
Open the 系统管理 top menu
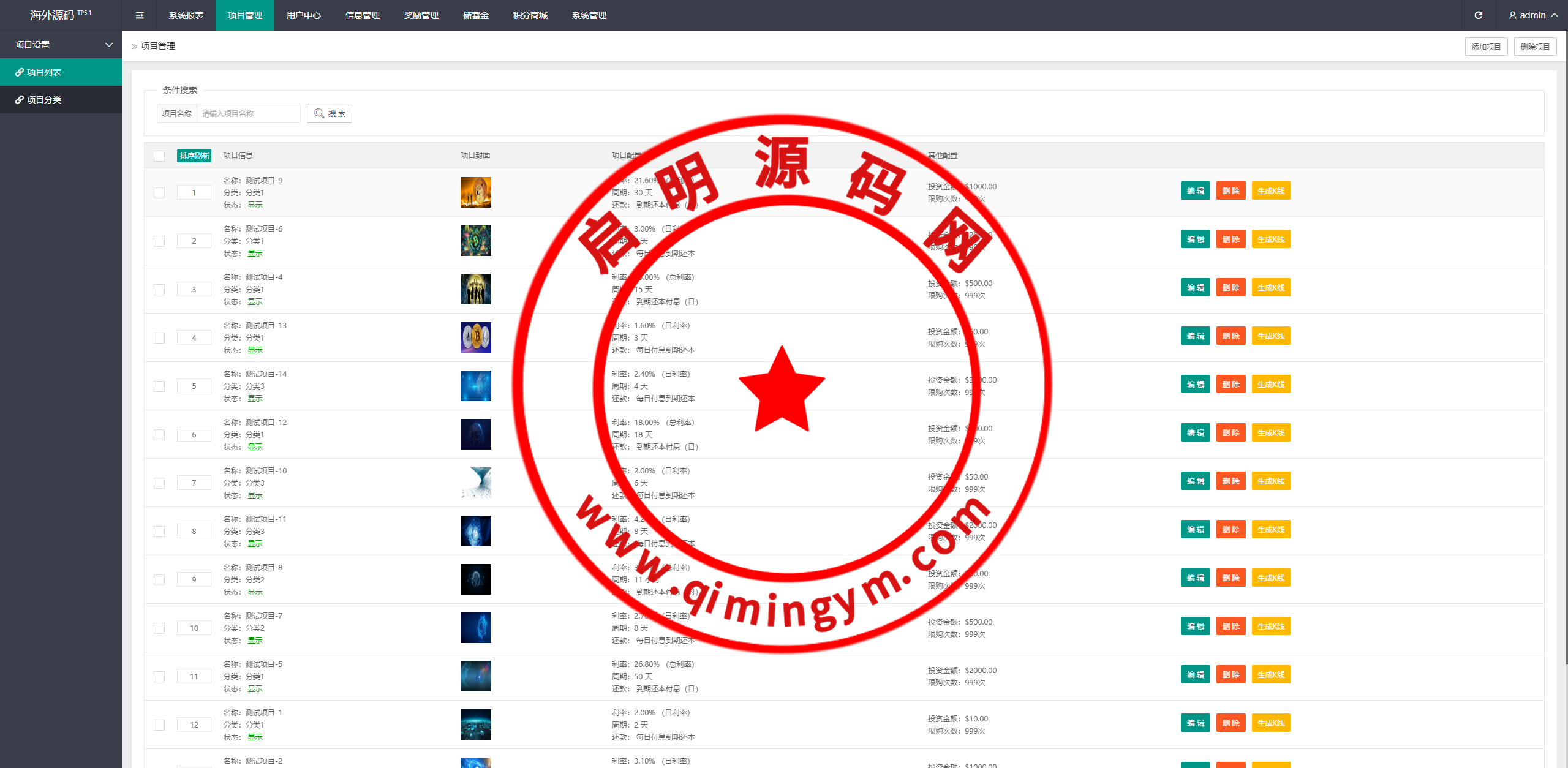(x=589, y=15)
